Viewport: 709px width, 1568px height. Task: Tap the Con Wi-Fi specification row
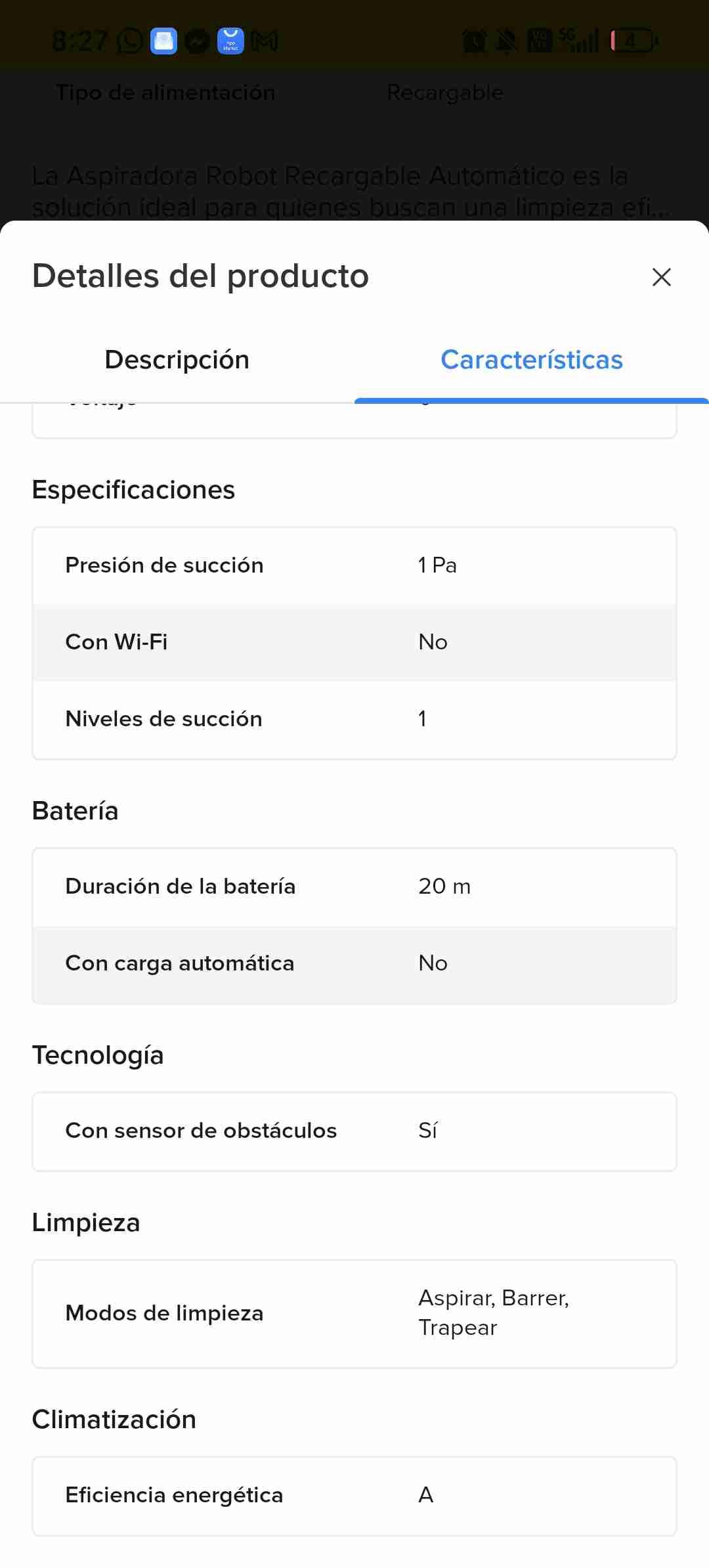[354, 642]
